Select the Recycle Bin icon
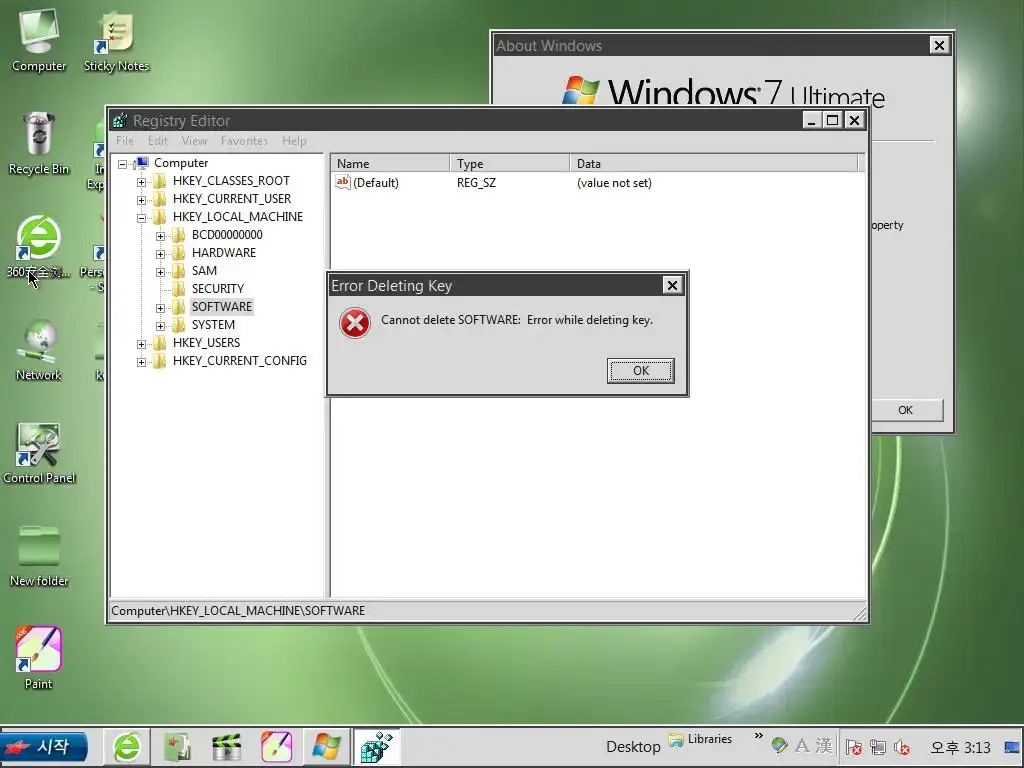1024x768 pixels. (39, 144)
